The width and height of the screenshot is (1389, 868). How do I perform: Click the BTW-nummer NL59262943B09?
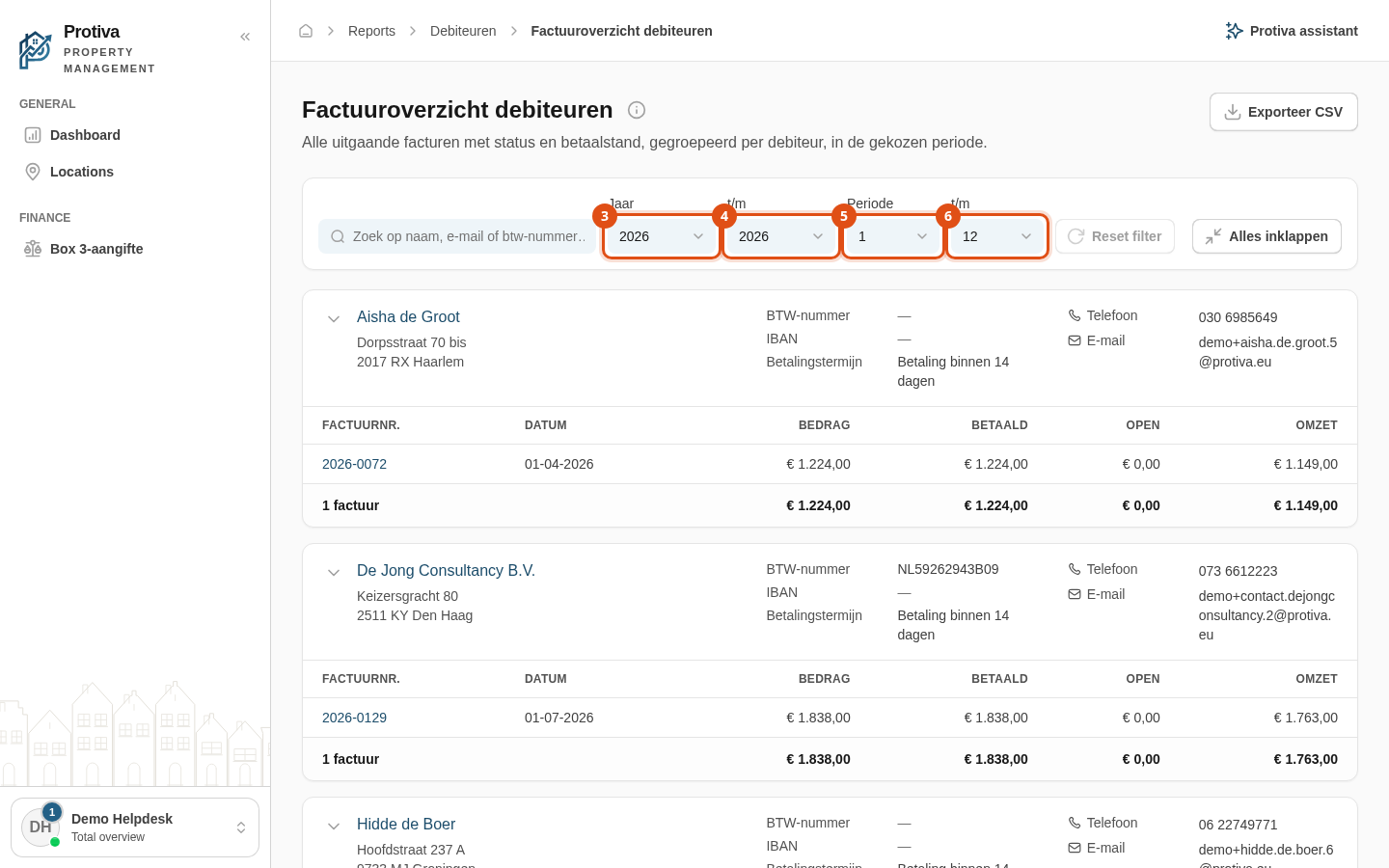click(x=948, y=569)
